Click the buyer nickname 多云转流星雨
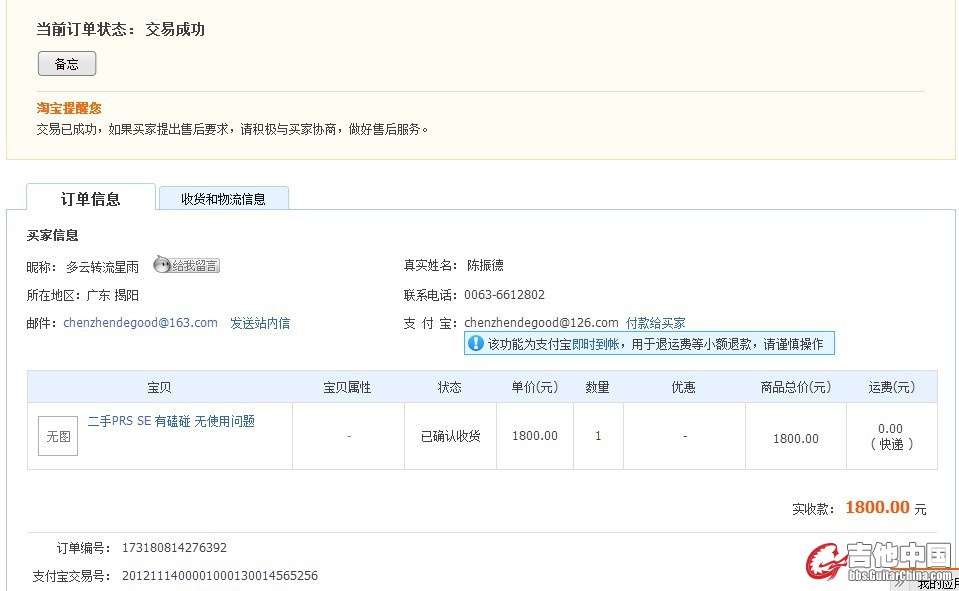The height and width of the screenshot is (591, 959). pyautogui.click(x=102, y=266)
